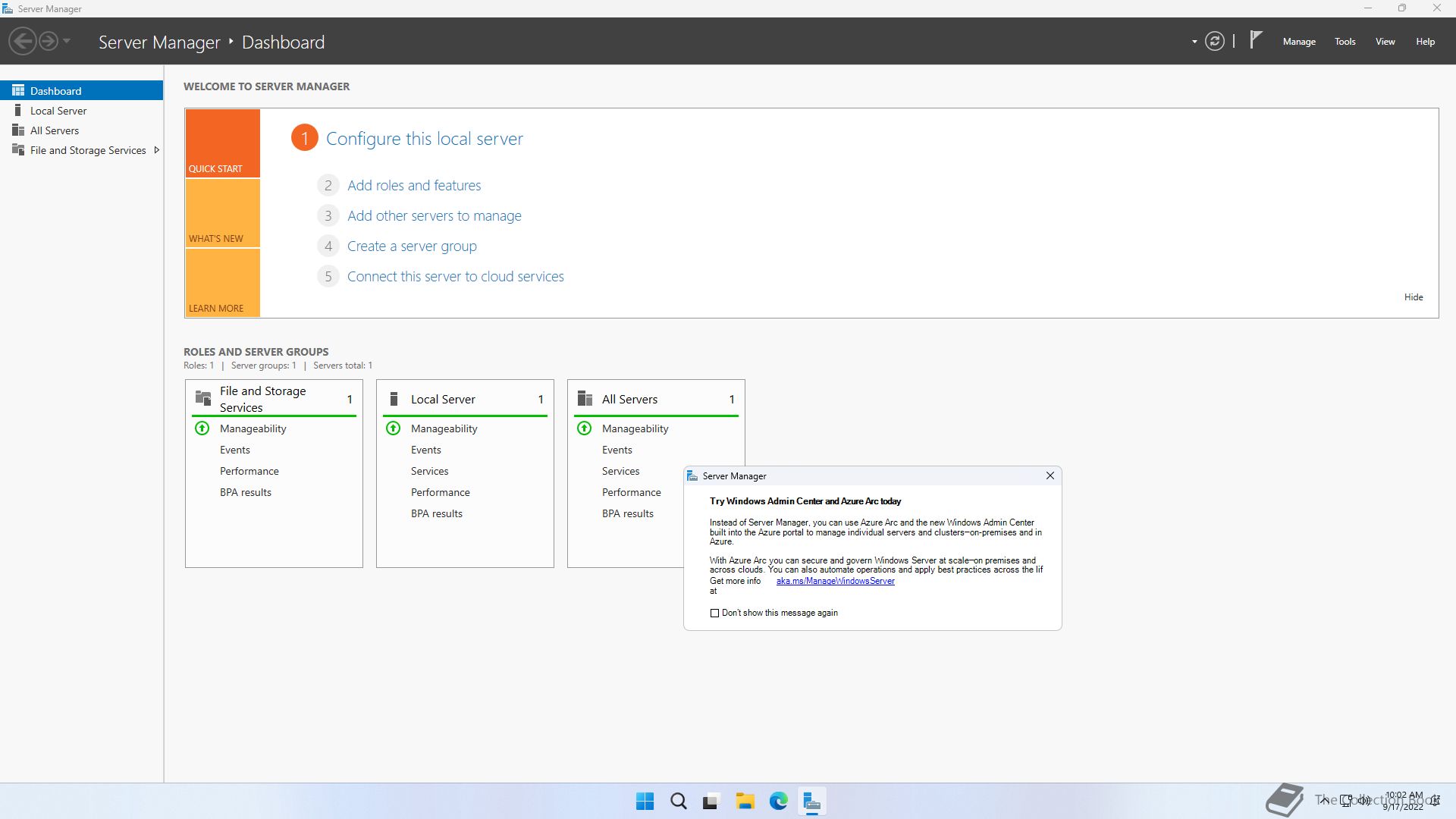Viewport: 1456px width, 819px height.
Task: Click File and Storage Services sidebar icon
Action: [x=18, y=150]
